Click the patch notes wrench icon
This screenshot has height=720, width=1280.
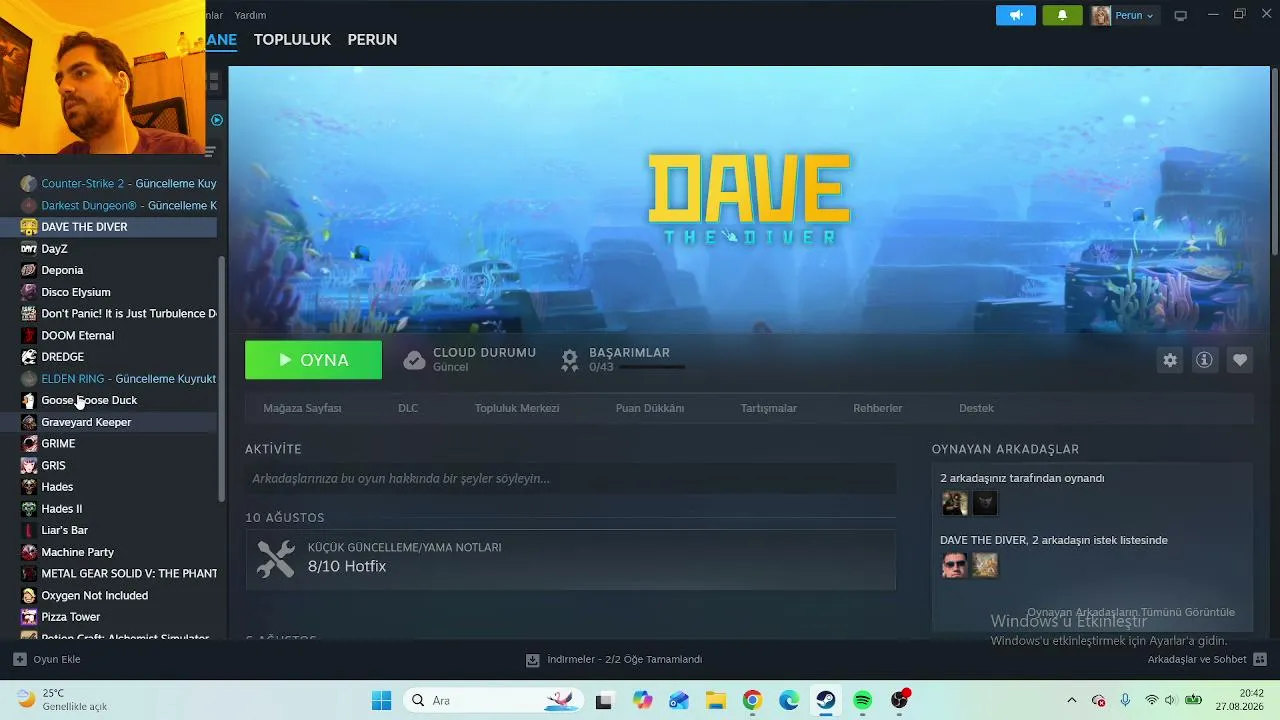276,559
